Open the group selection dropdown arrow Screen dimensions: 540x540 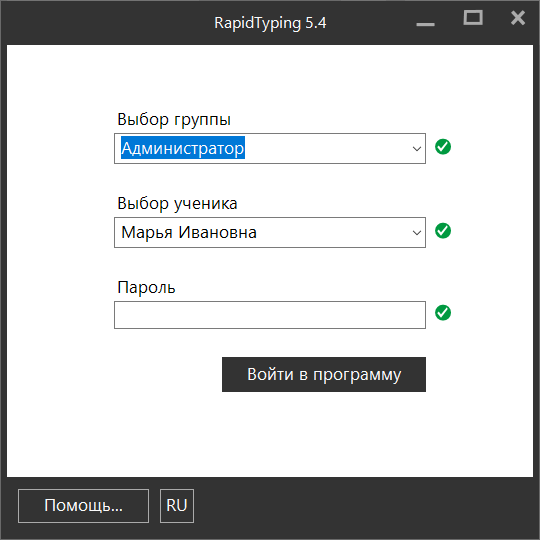click(x=417, y=149)
